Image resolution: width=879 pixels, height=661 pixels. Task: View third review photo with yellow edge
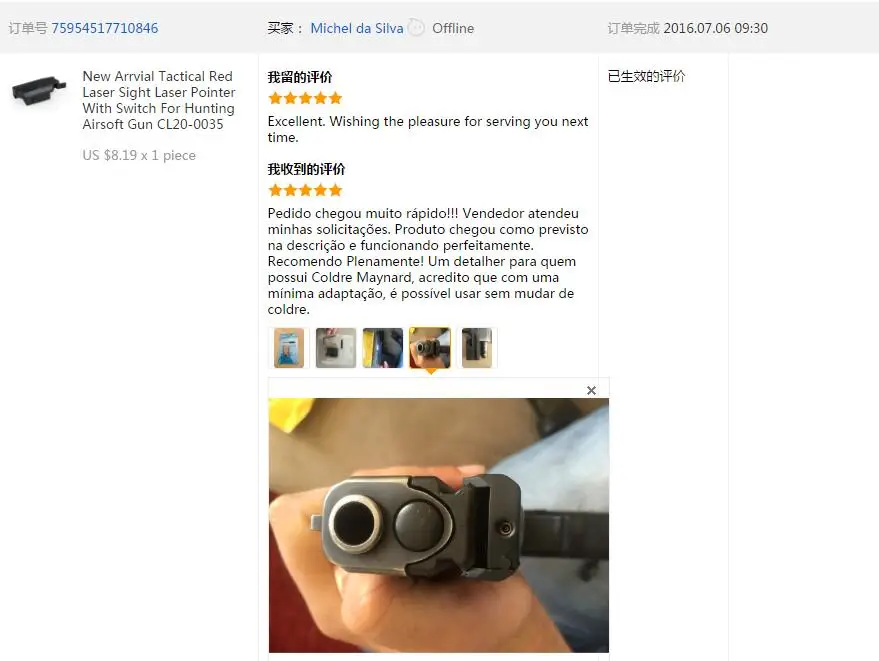tap(383, 348)
